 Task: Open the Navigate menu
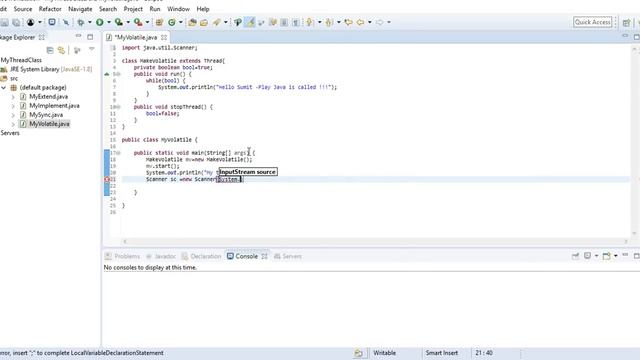[x=80, y=9]
